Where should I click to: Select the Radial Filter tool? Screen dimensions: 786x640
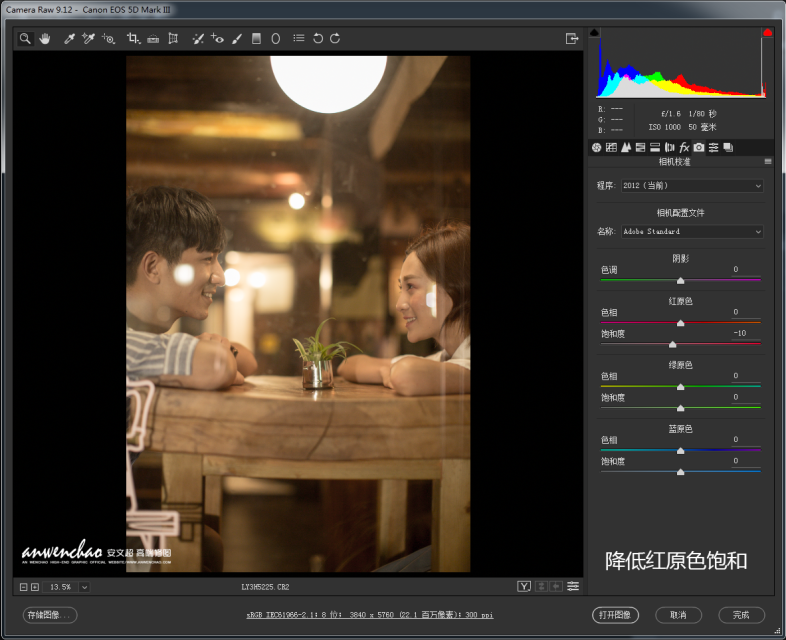pyautogui.click(x=276, y=39)
